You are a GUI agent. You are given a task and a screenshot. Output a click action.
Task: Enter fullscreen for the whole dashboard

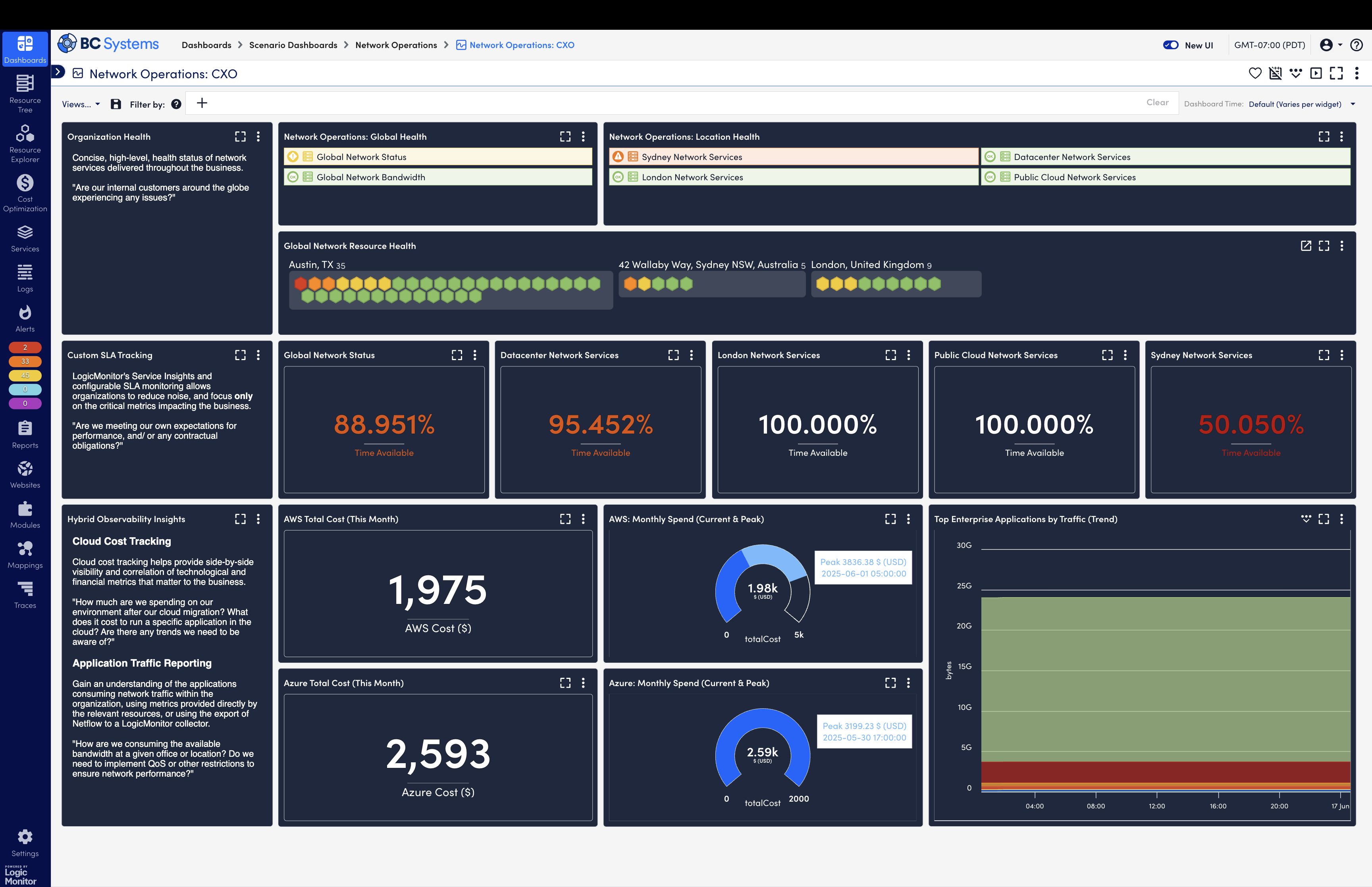point(1336,73)
